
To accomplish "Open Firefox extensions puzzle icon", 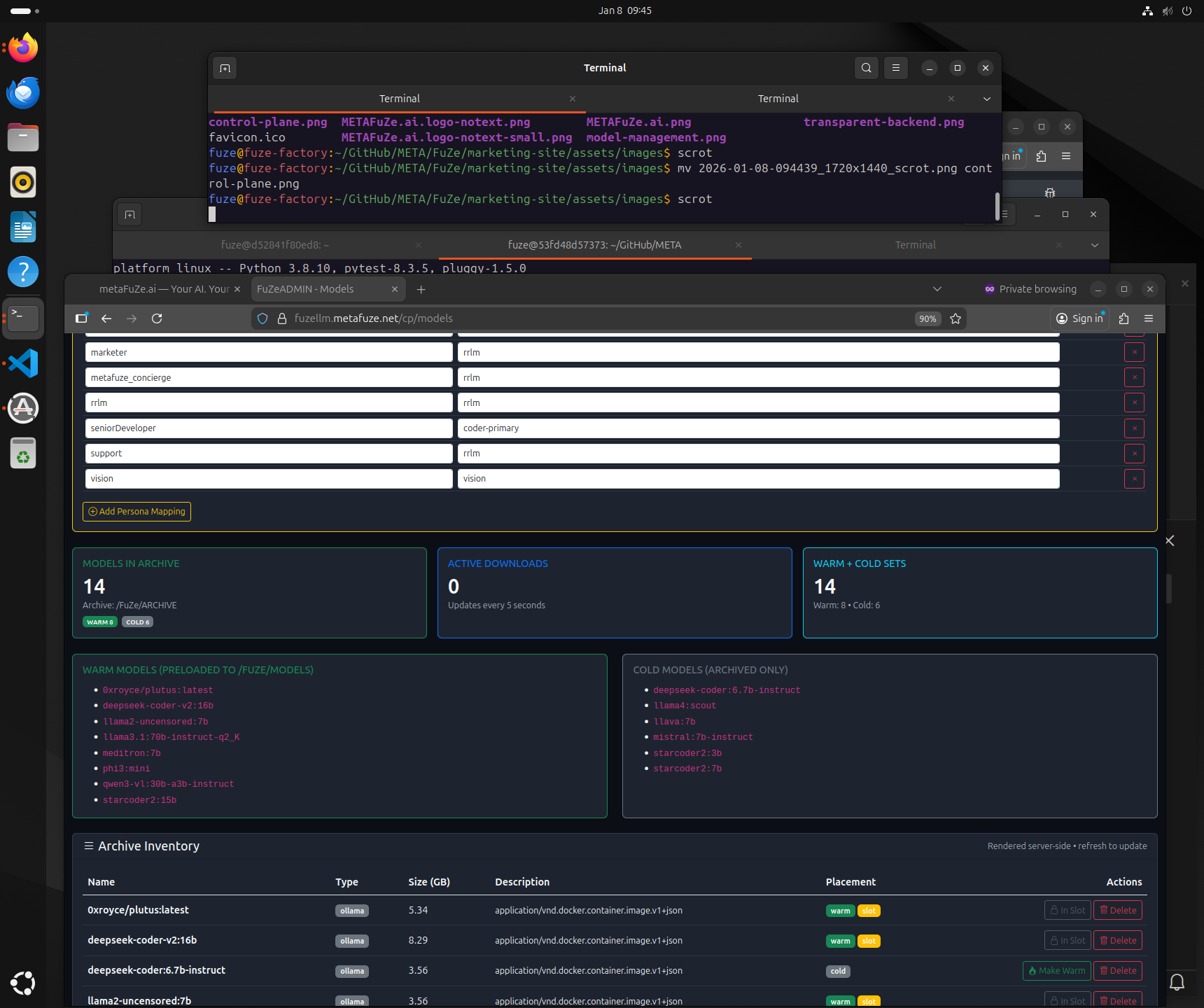I will tap(1124, 318).
